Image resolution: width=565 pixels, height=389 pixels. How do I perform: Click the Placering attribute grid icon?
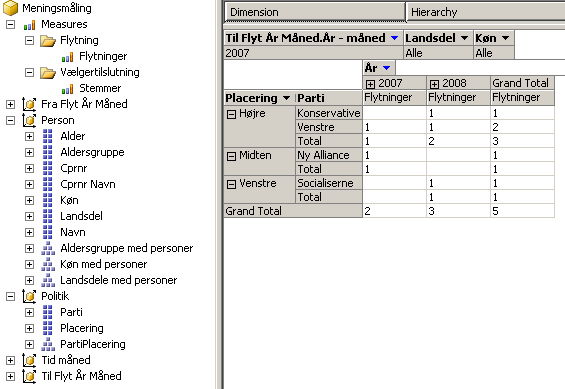(x=48, y=328)
